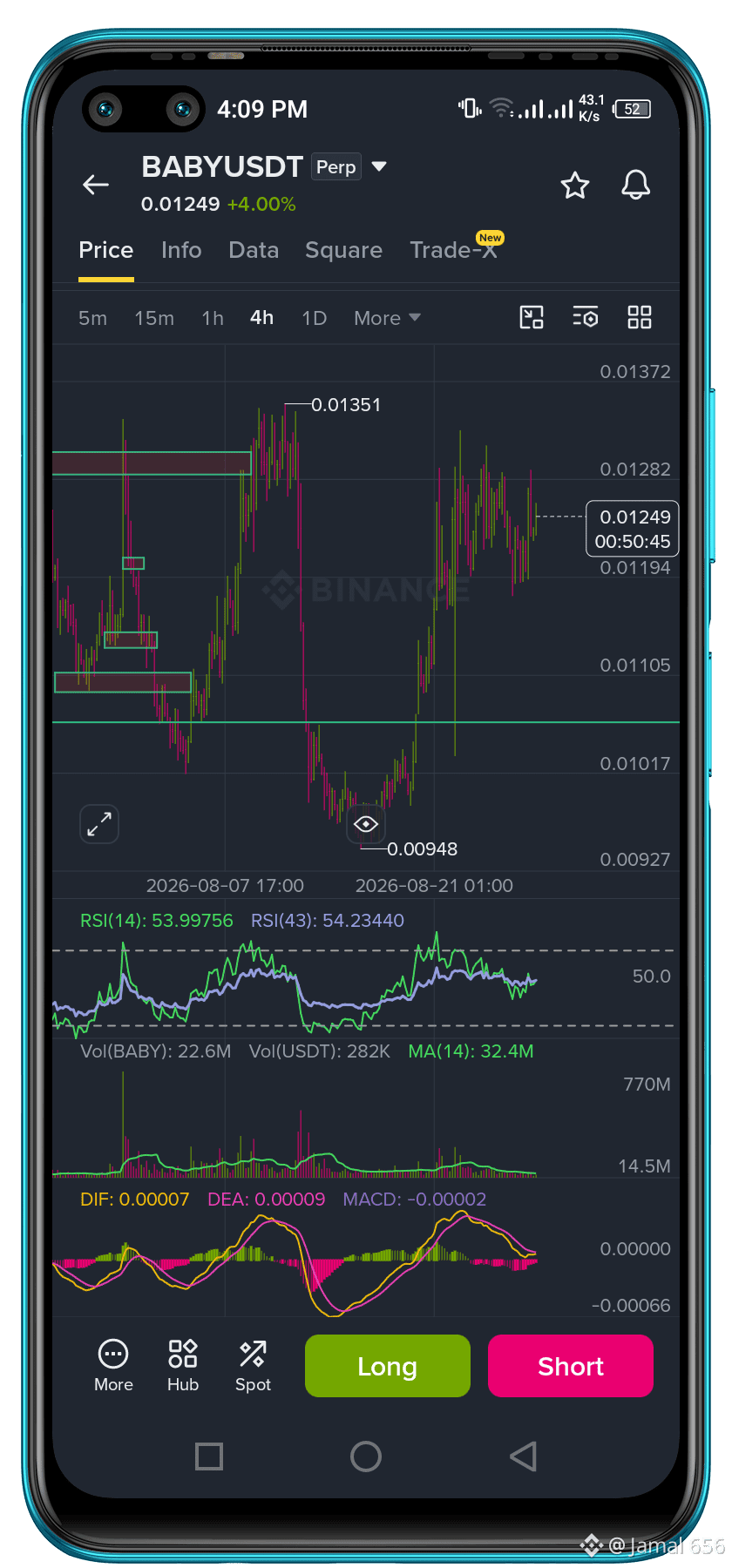Select the 5m timeframe
The height and width of the screenshot is (1568, 732).
point(92,318)
